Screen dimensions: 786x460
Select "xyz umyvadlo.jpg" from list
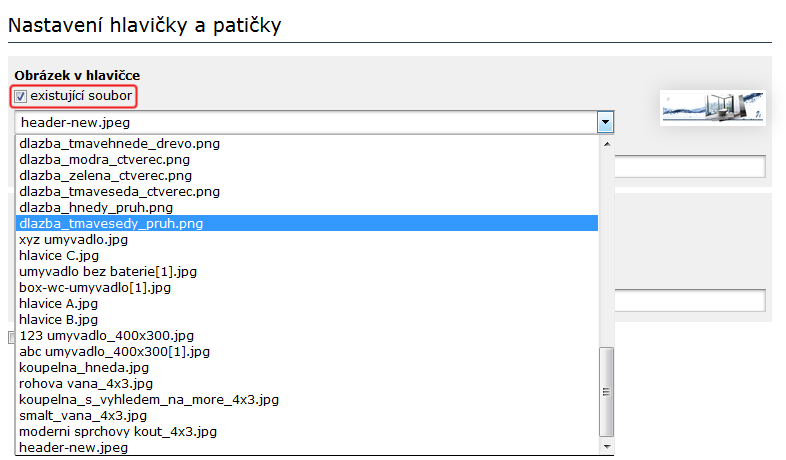73,239
